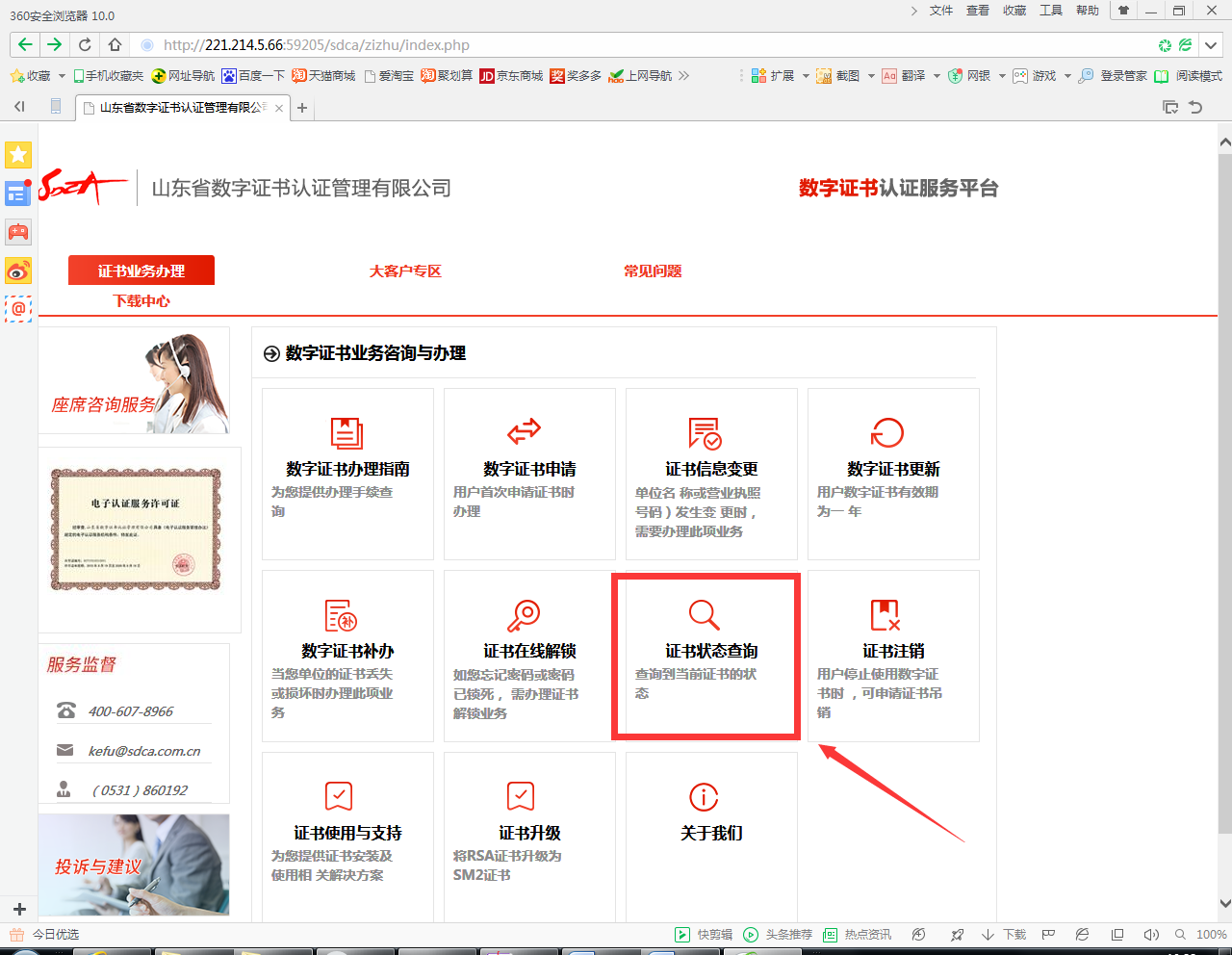Refresh the page with reload button
The image size is (1232, 955).
pyautogui.click(x=85, y=45)
